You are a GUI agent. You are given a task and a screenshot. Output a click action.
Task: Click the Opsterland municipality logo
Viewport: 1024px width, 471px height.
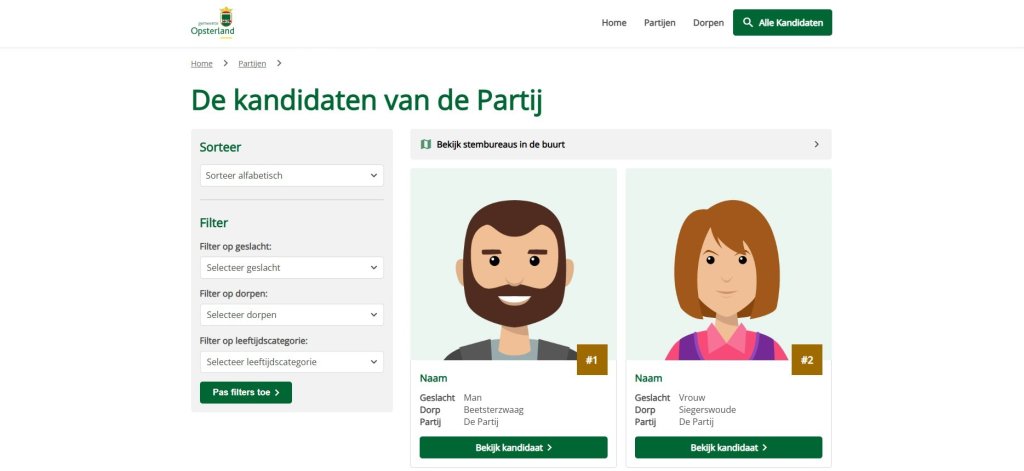pos(213,22)
